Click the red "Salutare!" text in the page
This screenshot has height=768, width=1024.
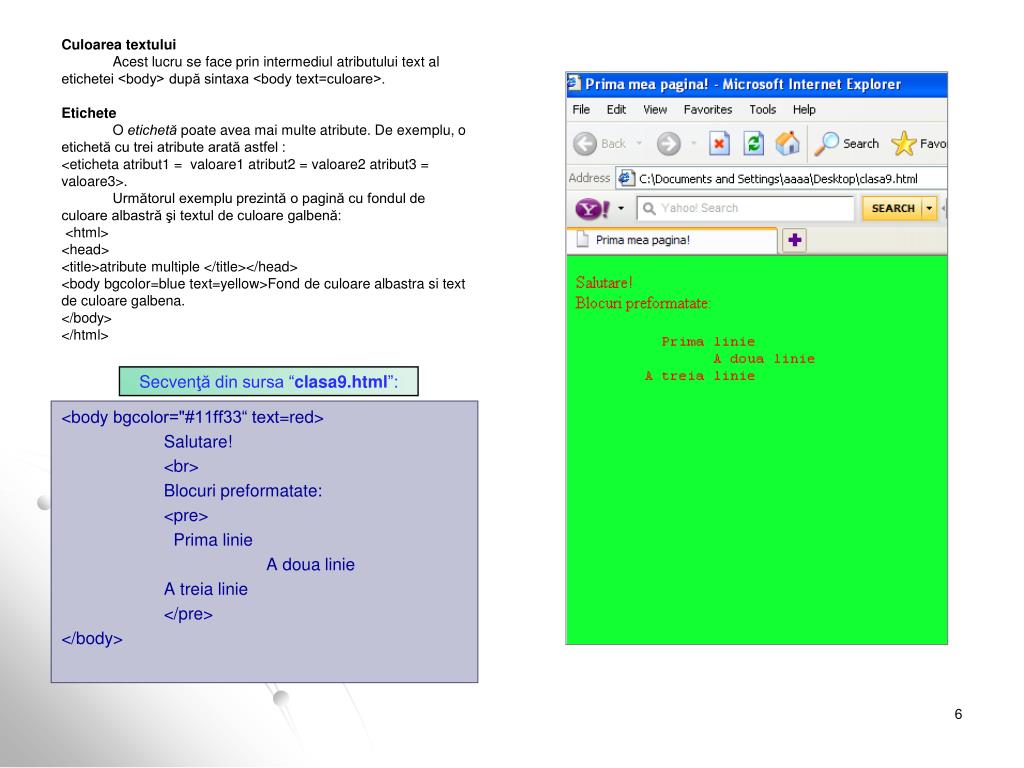(x=604, y=283)
